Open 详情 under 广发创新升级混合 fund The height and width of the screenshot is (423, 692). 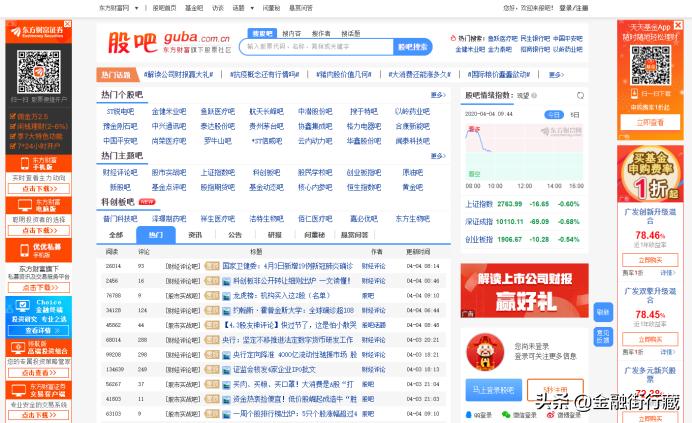668,273
